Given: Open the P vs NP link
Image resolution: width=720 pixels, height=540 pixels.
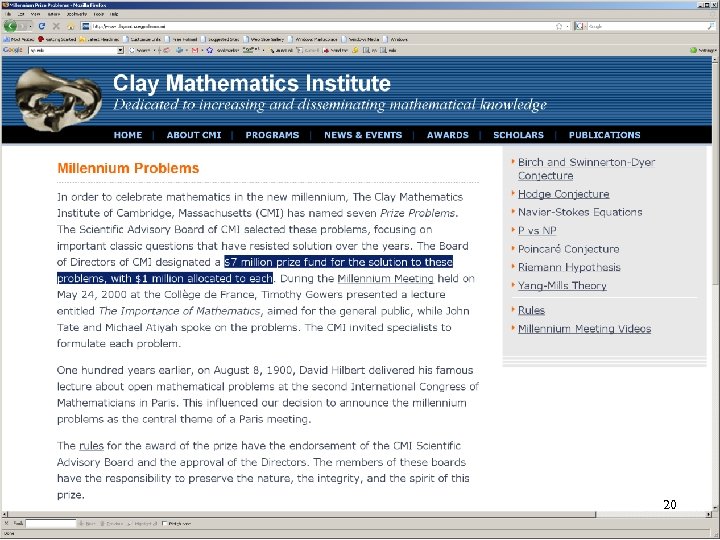Looking at the screenshot, I should pos(537,231).
